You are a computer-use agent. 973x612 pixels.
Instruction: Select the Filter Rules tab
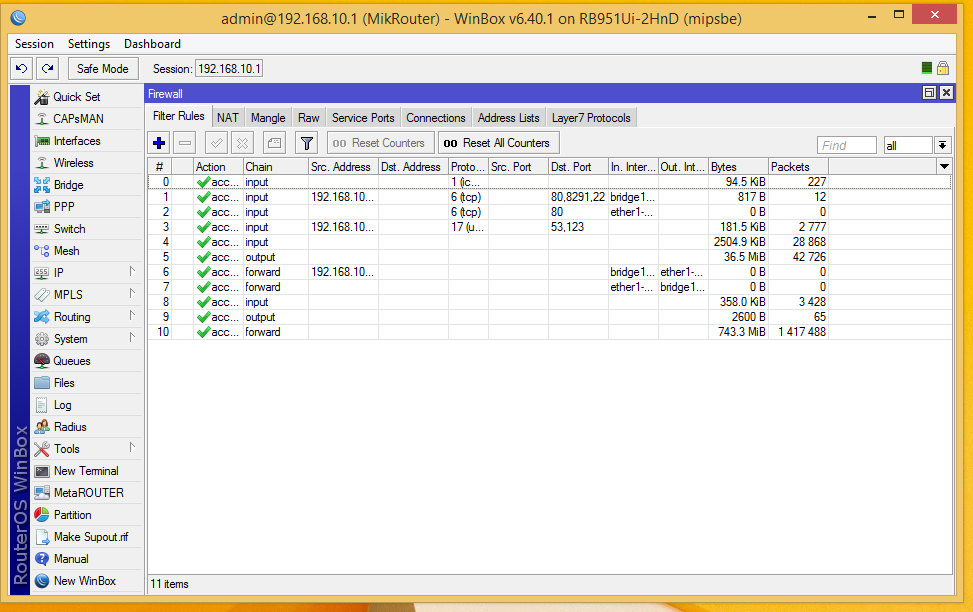(x=179, y=116)
